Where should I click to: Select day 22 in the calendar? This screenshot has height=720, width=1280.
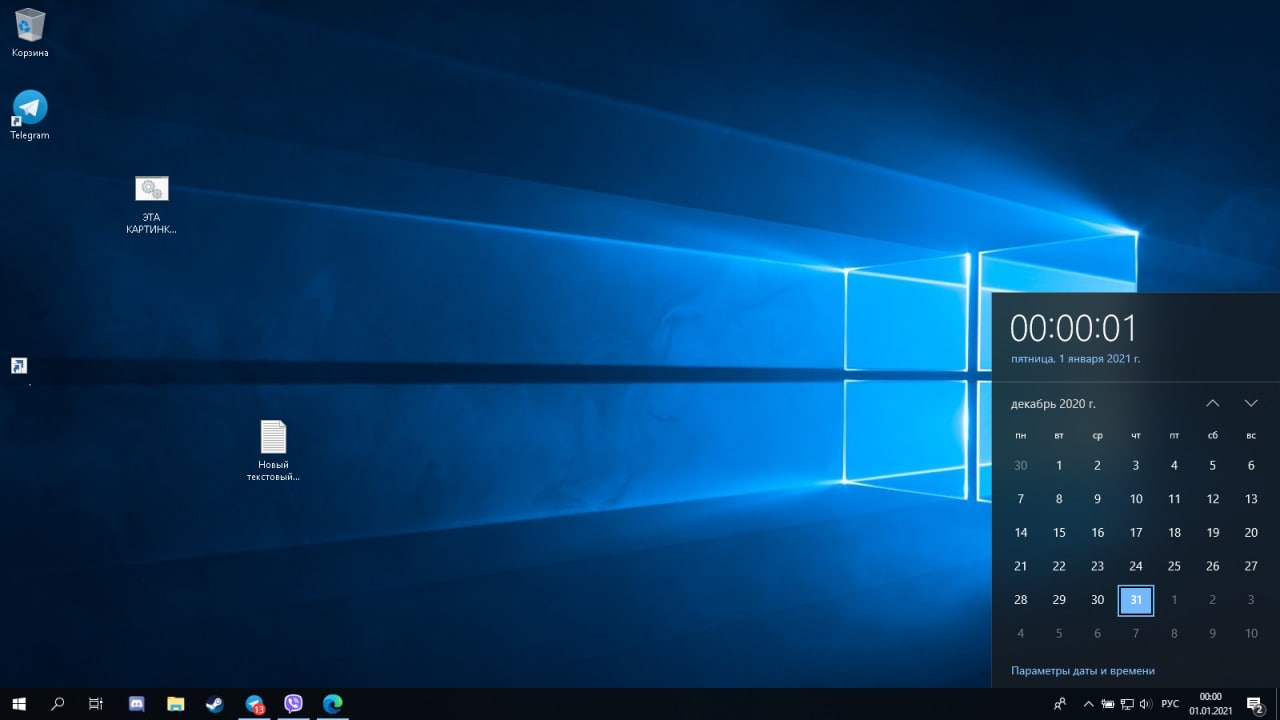pos(1059,566)
